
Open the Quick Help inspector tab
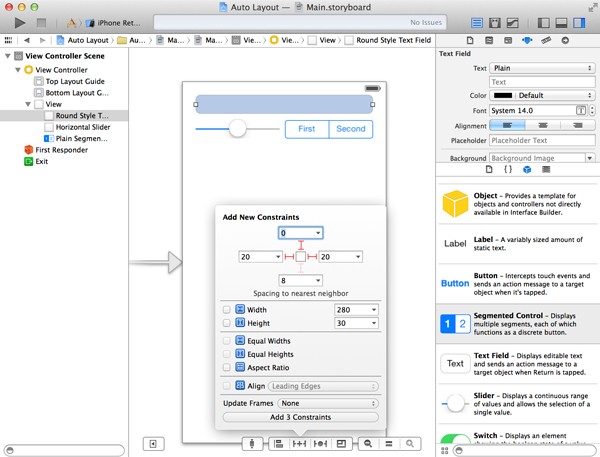click(x=489, y=40)
